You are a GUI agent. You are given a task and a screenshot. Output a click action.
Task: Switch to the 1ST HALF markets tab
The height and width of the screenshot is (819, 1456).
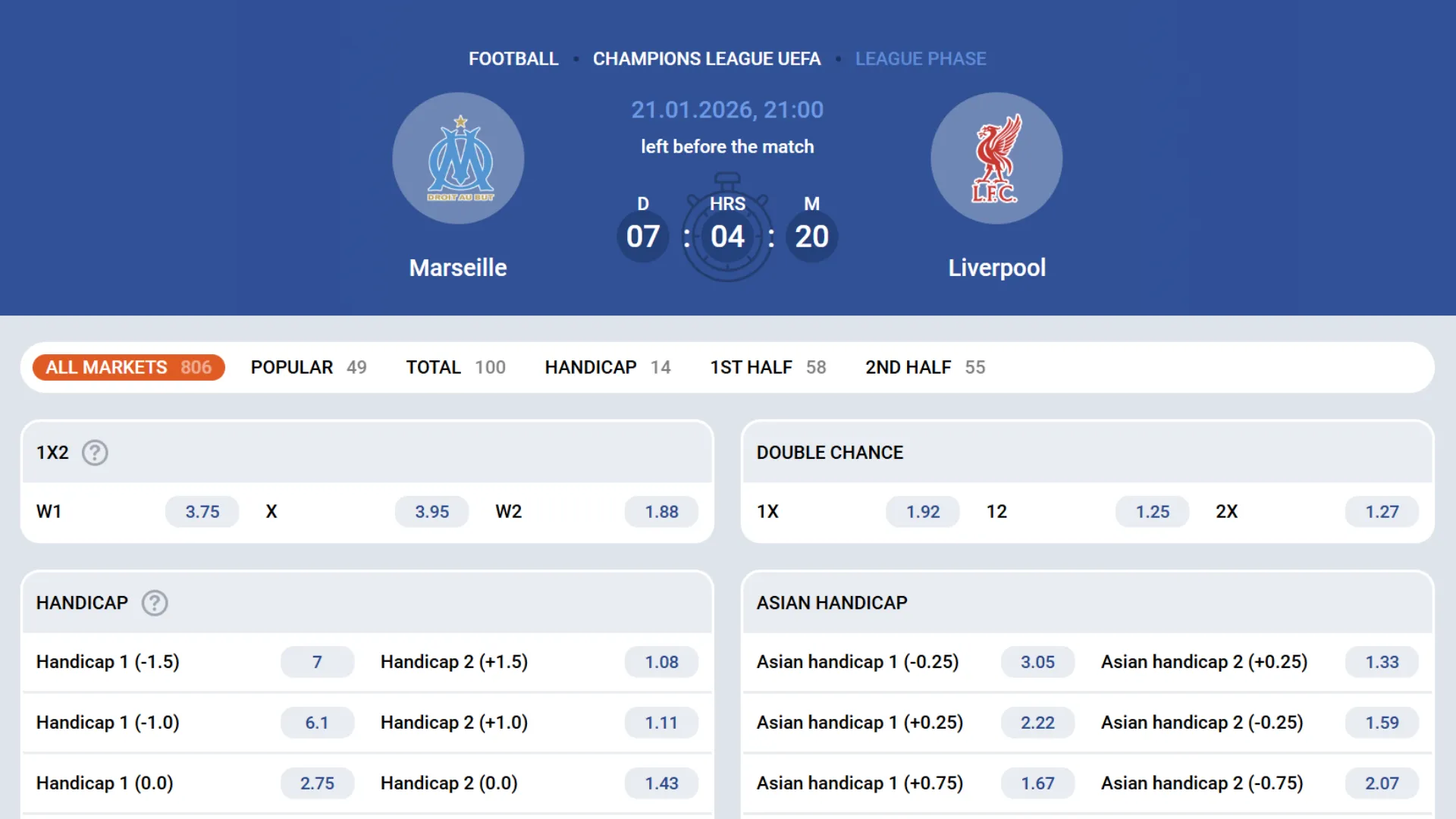(767, 367)
